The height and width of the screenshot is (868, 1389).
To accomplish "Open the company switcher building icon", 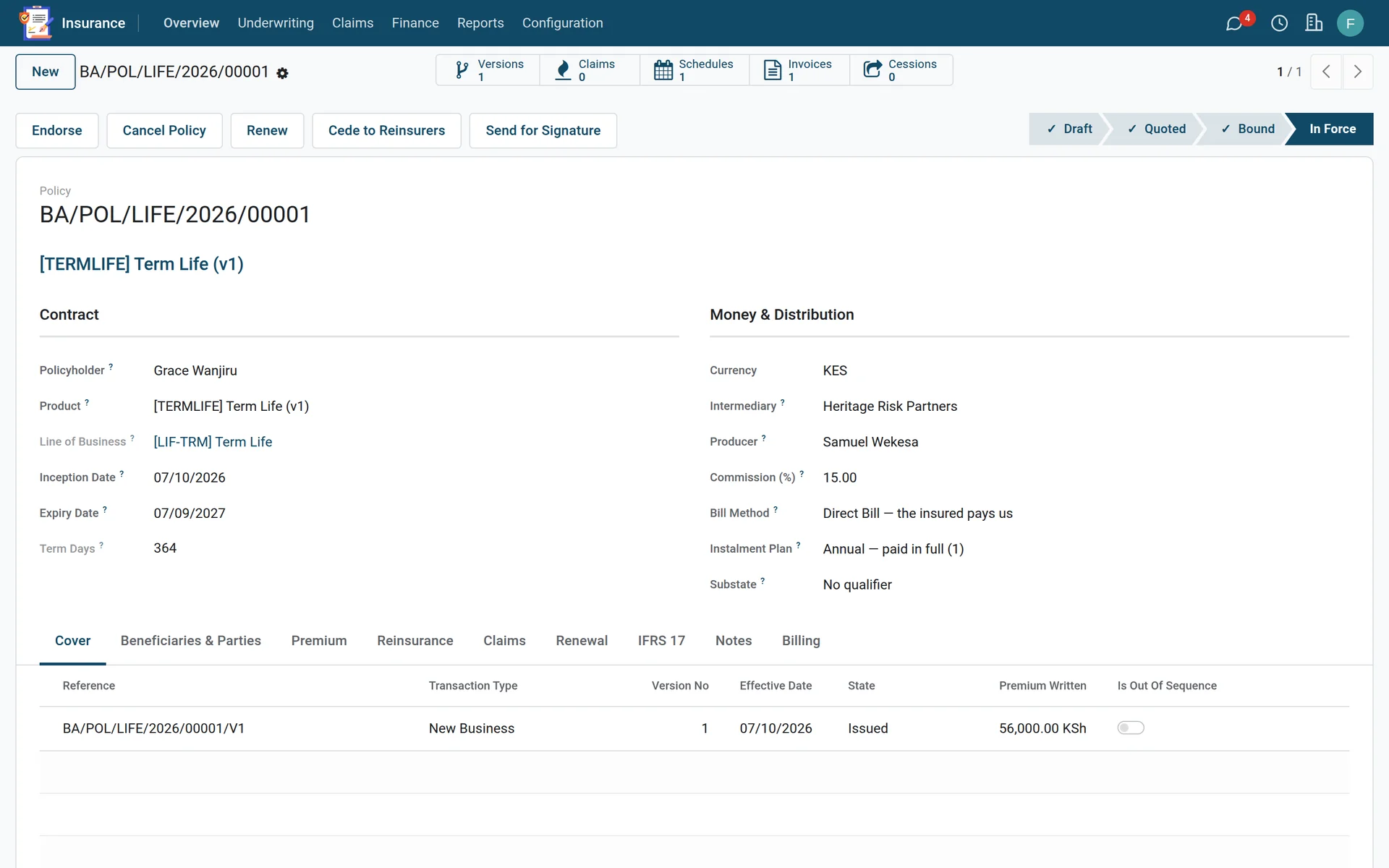I will click(x=1314, y=23).
